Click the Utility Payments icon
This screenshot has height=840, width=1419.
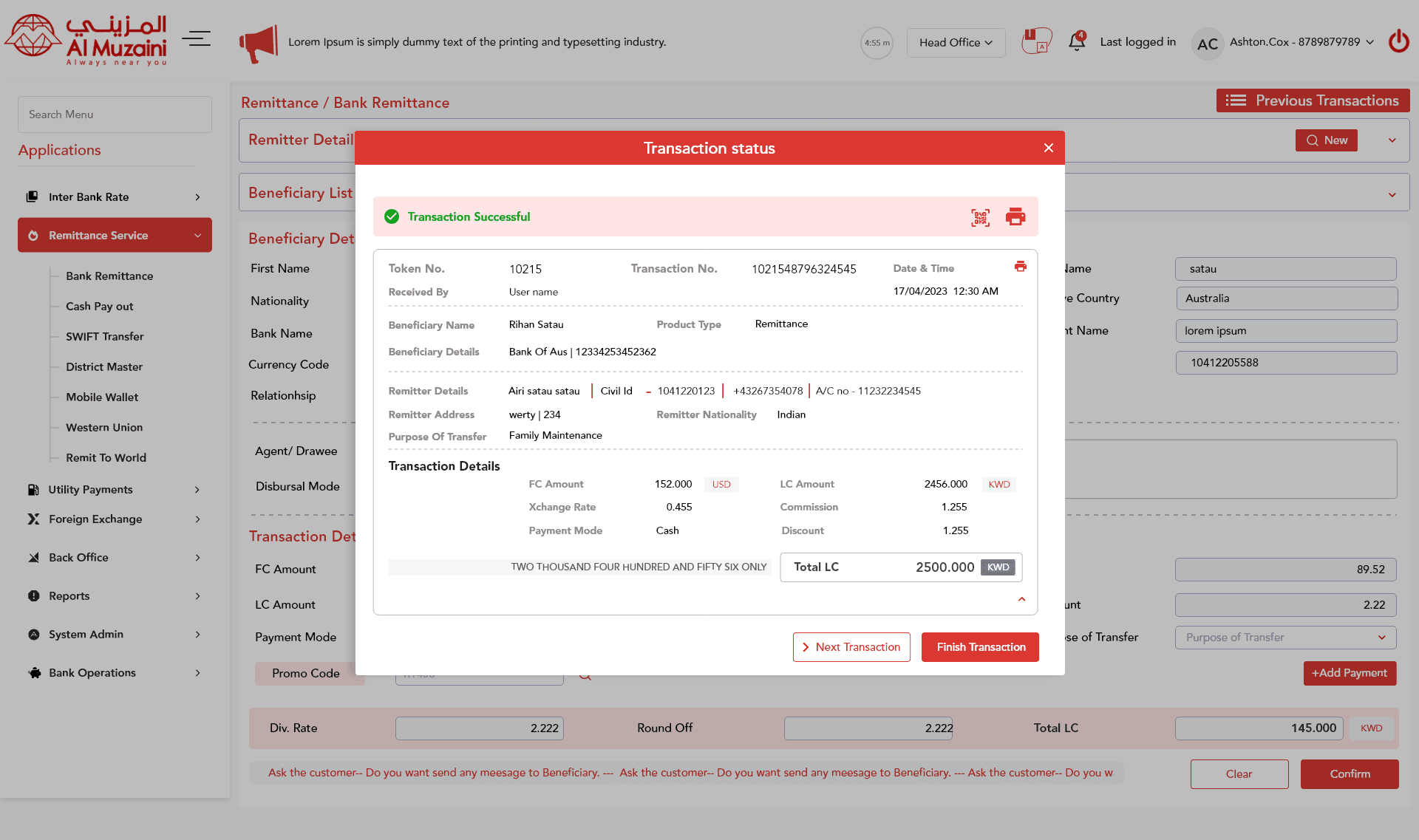[x=33, y=489]
